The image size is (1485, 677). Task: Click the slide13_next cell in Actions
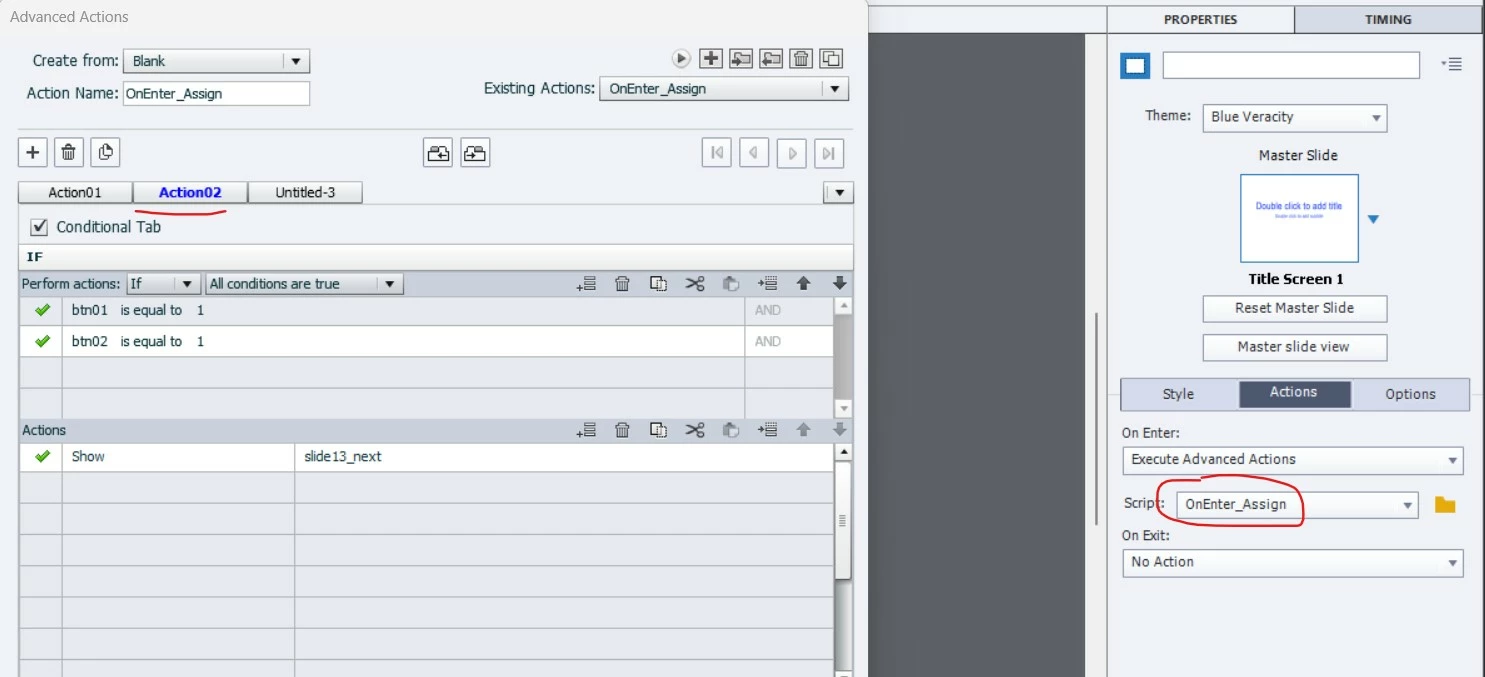coord(565,456)
